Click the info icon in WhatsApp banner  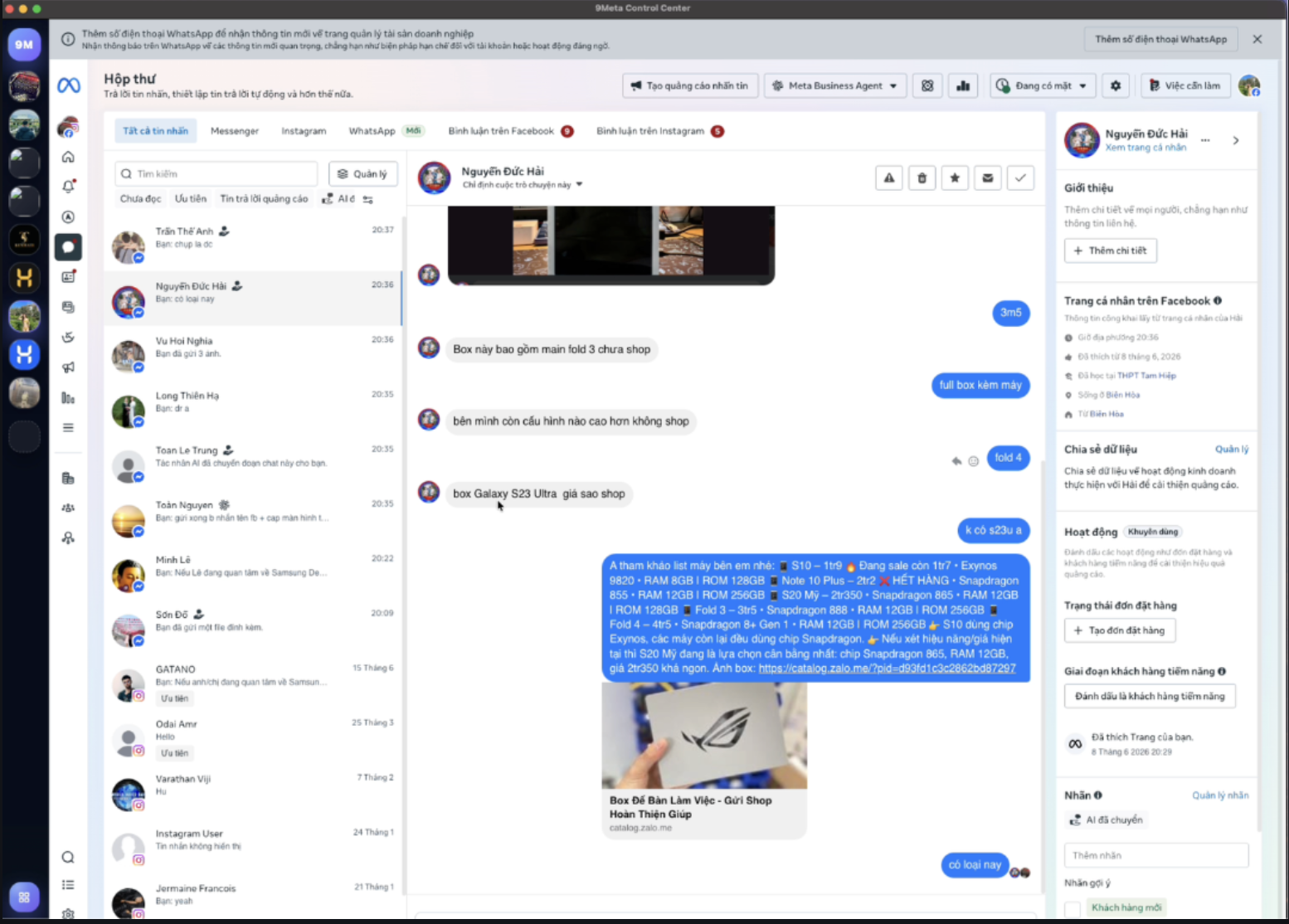68,39
